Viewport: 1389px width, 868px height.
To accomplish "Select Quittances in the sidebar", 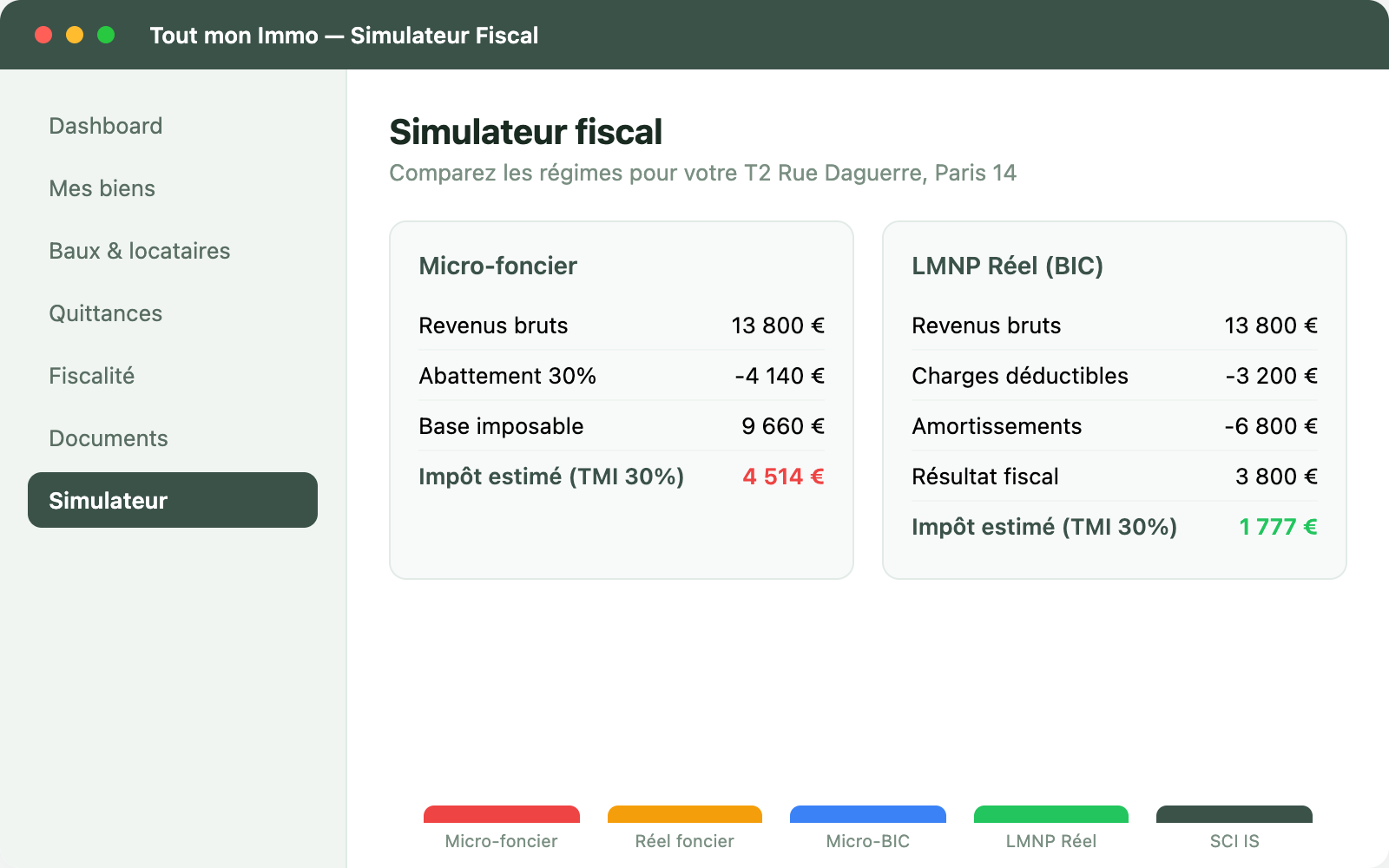I will point(173,313).
